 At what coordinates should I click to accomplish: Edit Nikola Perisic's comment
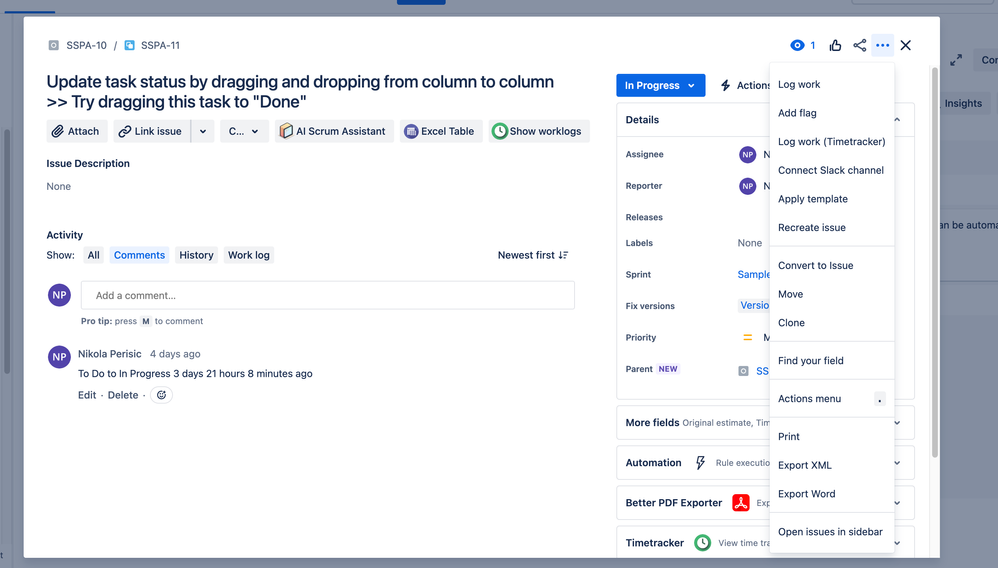coord(87,395)
